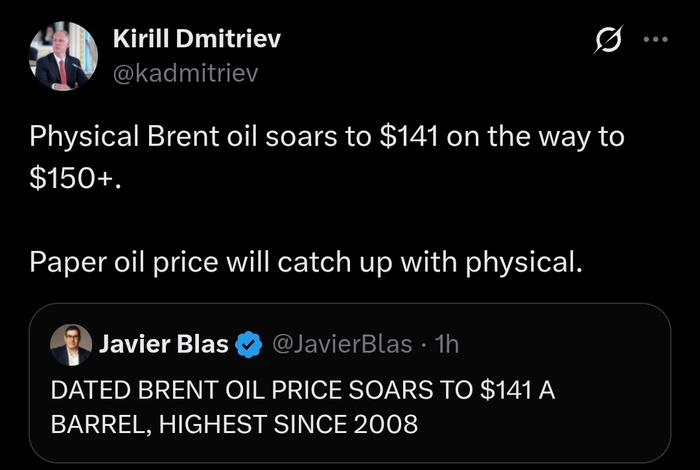Click the @JavierBlas handle

click(x=341, y=345)
